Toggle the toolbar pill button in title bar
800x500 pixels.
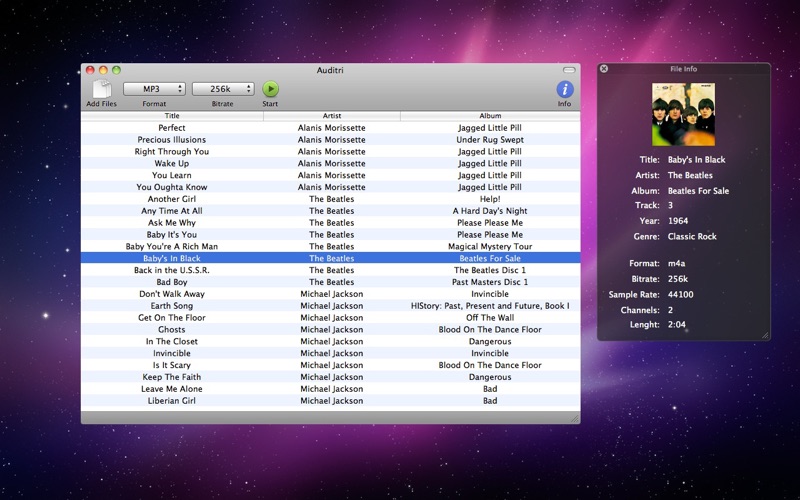click(569, 70)
